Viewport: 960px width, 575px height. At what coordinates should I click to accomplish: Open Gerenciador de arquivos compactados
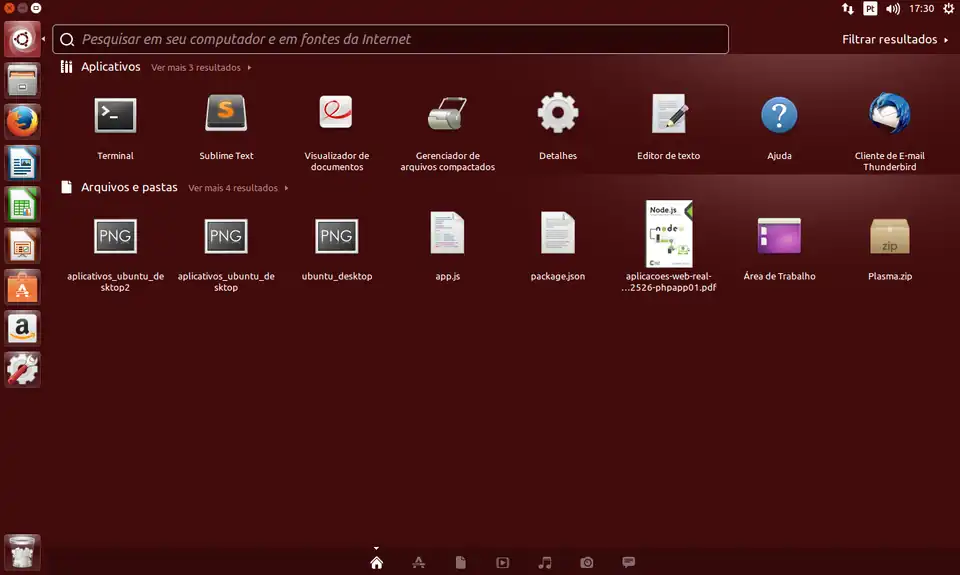[447, 113]
